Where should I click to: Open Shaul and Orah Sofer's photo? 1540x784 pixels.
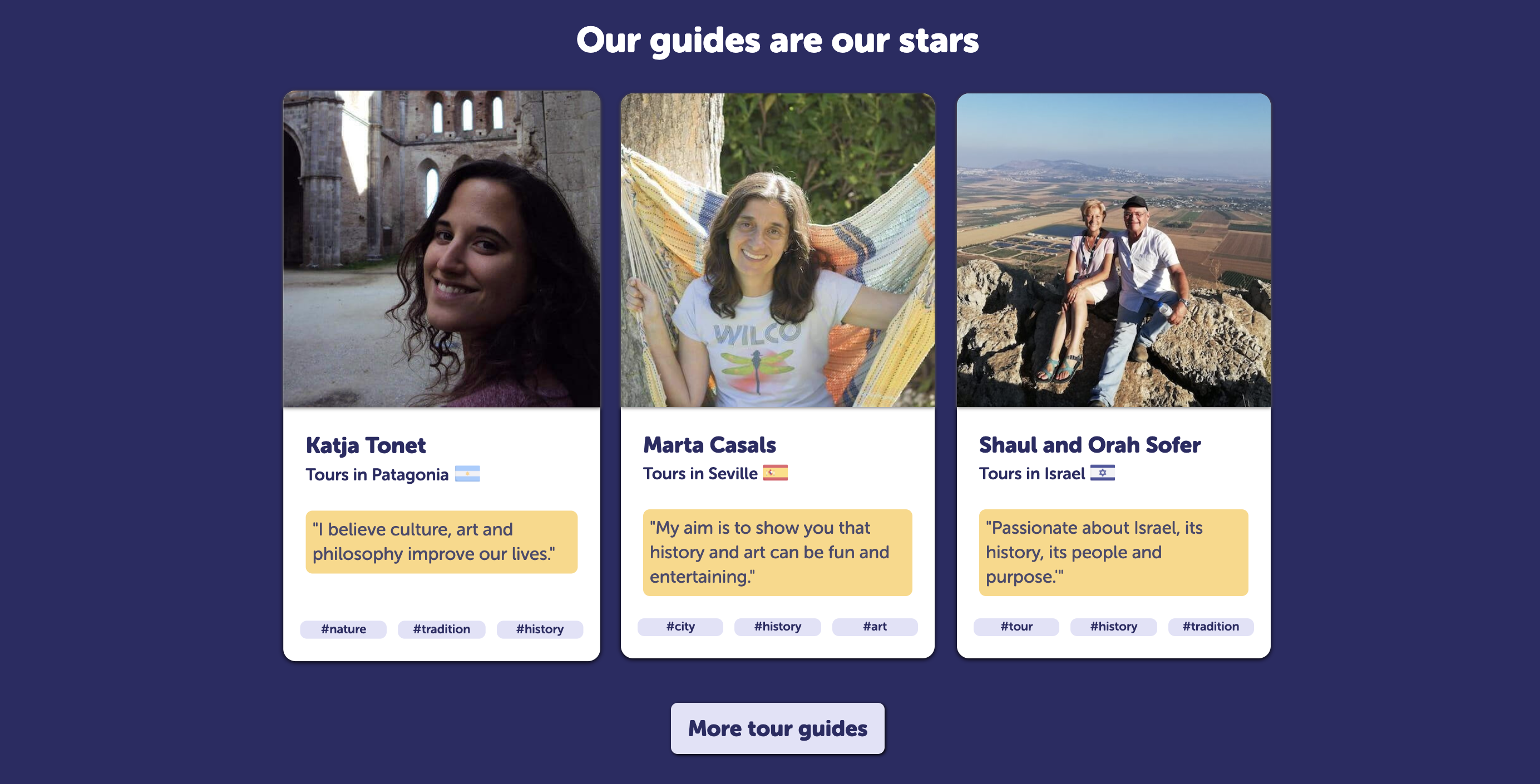(1113, 250)
